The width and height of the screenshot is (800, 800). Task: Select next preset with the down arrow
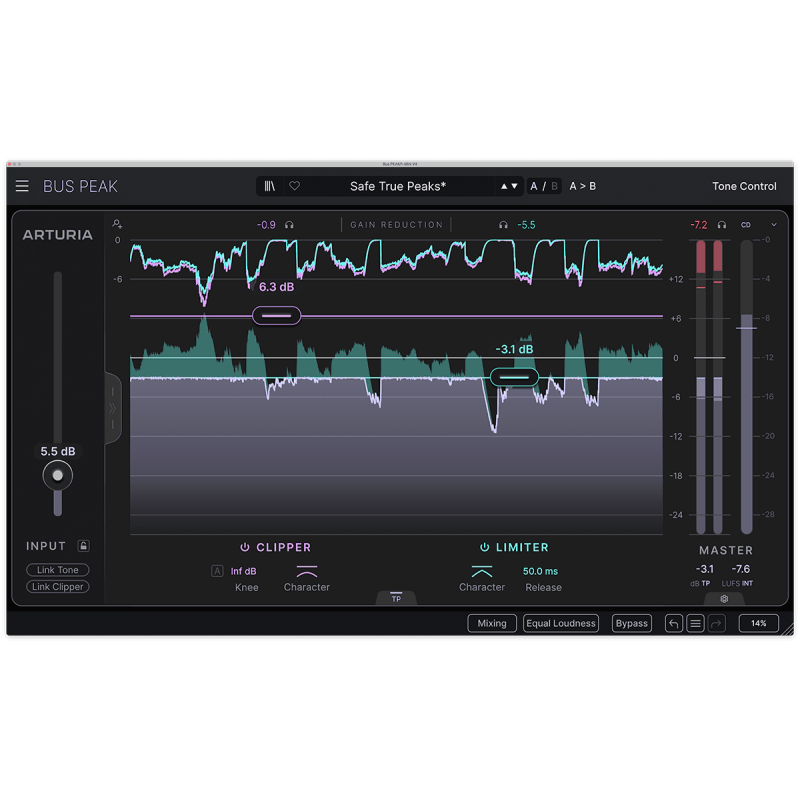(x=514, y=186)
